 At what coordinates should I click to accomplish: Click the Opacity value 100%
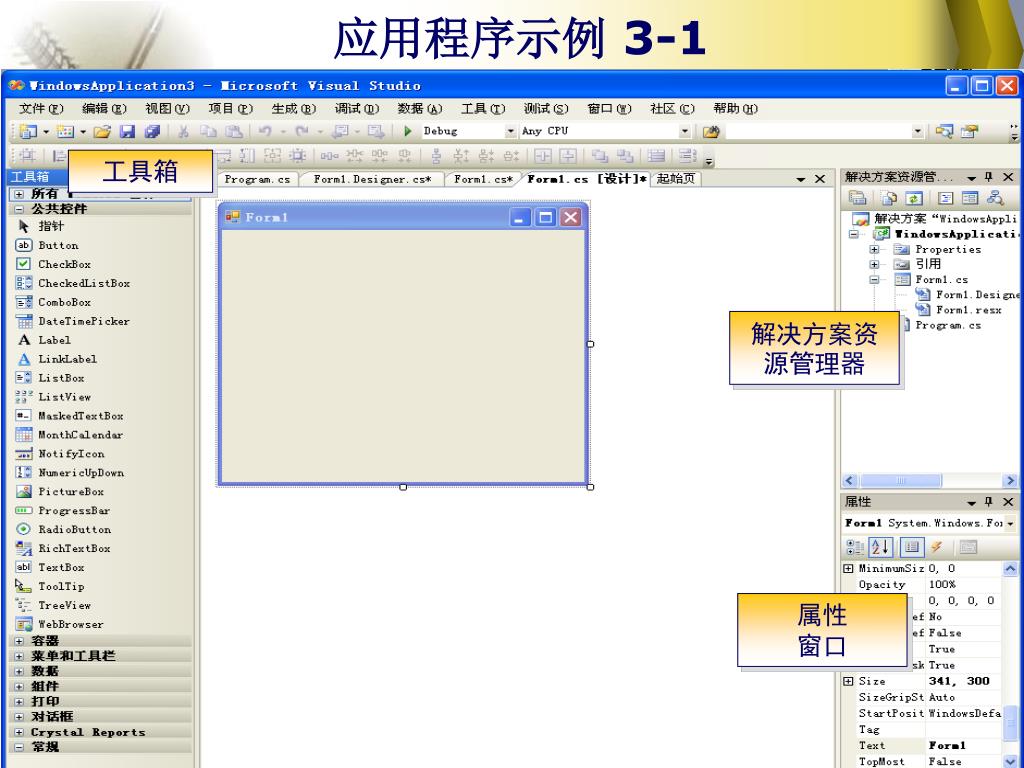(x=942, y=584)
